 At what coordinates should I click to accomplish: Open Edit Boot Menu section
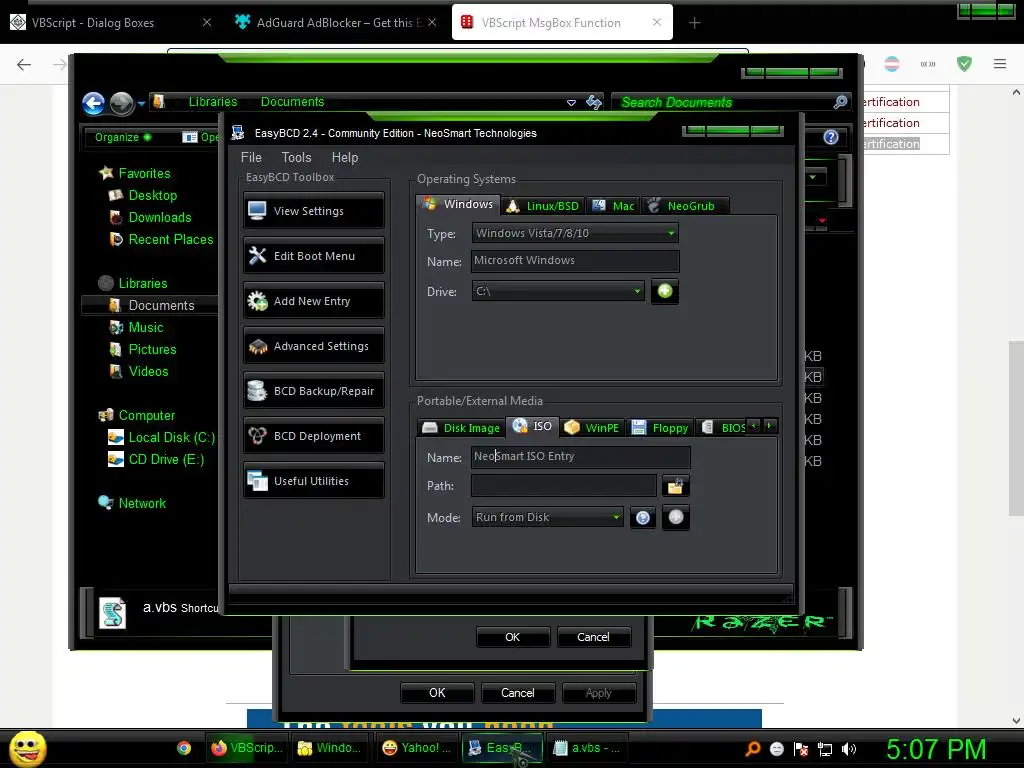pyautogui.click(x=313, y=255)
